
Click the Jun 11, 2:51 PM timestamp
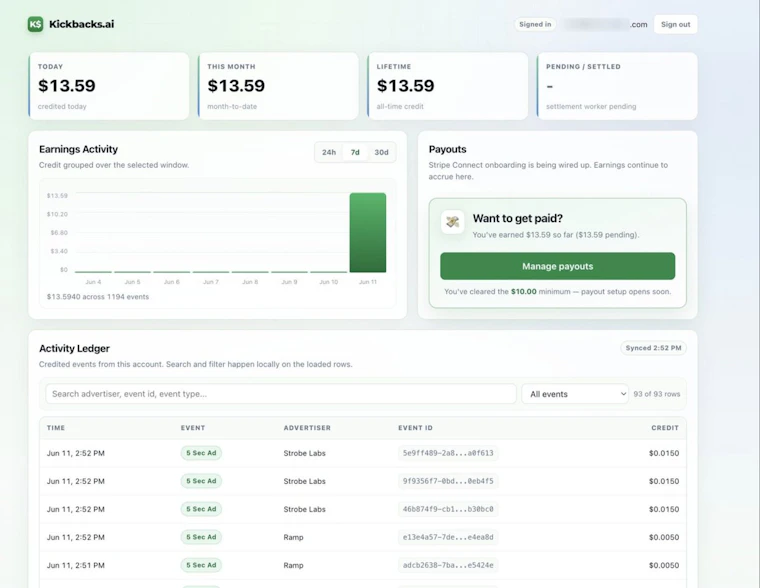pyautogui.click(x=75, y=565)
